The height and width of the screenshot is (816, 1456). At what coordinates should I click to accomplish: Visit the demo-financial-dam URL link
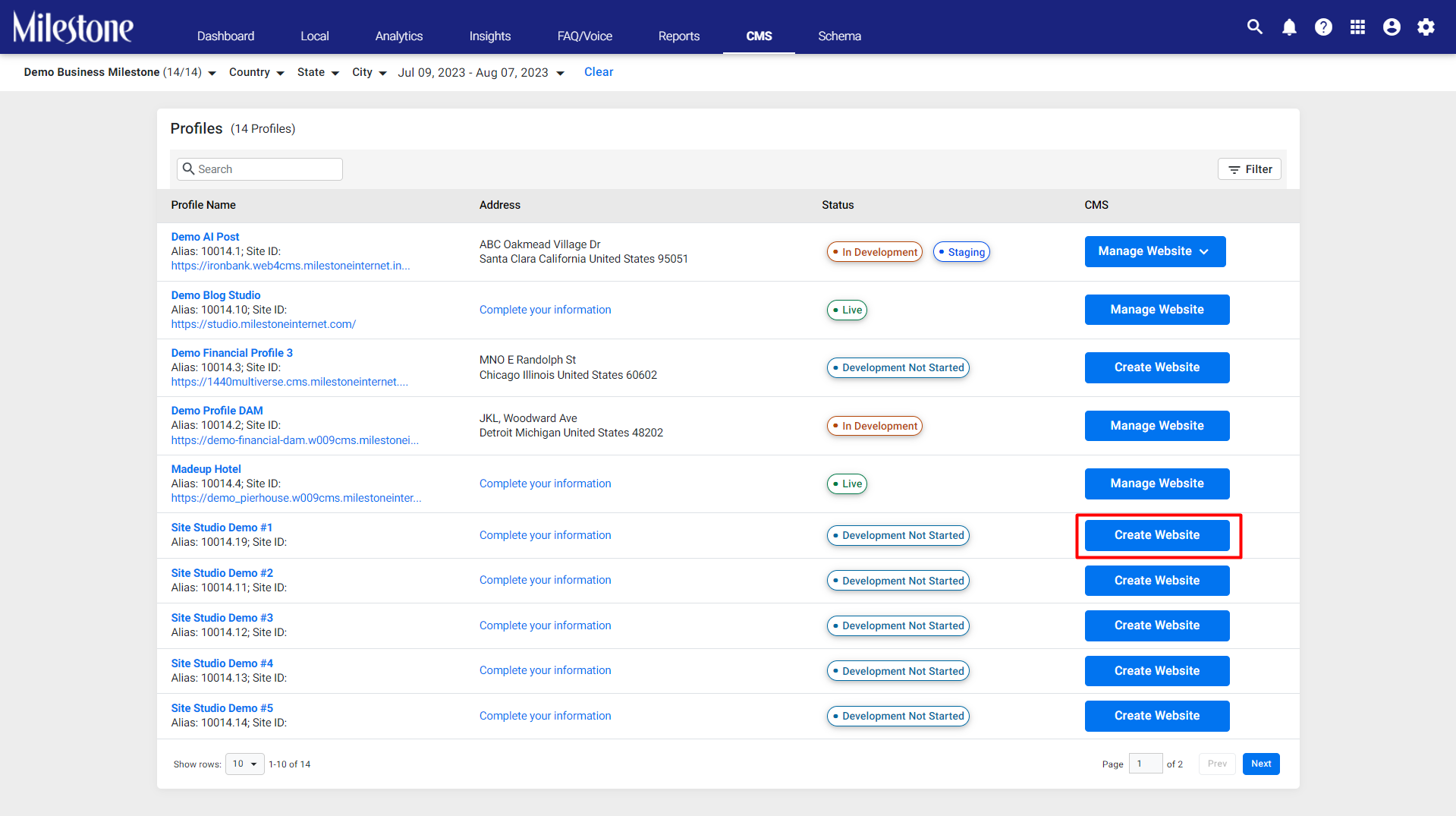pyautogui.click(x=294, y=440)
